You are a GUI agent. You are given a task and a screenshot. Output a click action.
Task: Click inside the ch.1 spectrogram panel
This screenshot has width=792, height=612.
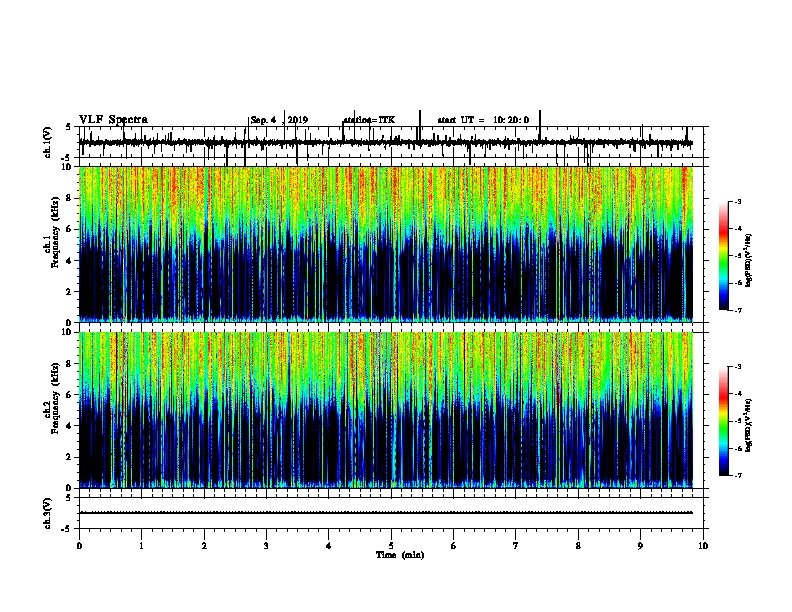click(x=385, y=244)
